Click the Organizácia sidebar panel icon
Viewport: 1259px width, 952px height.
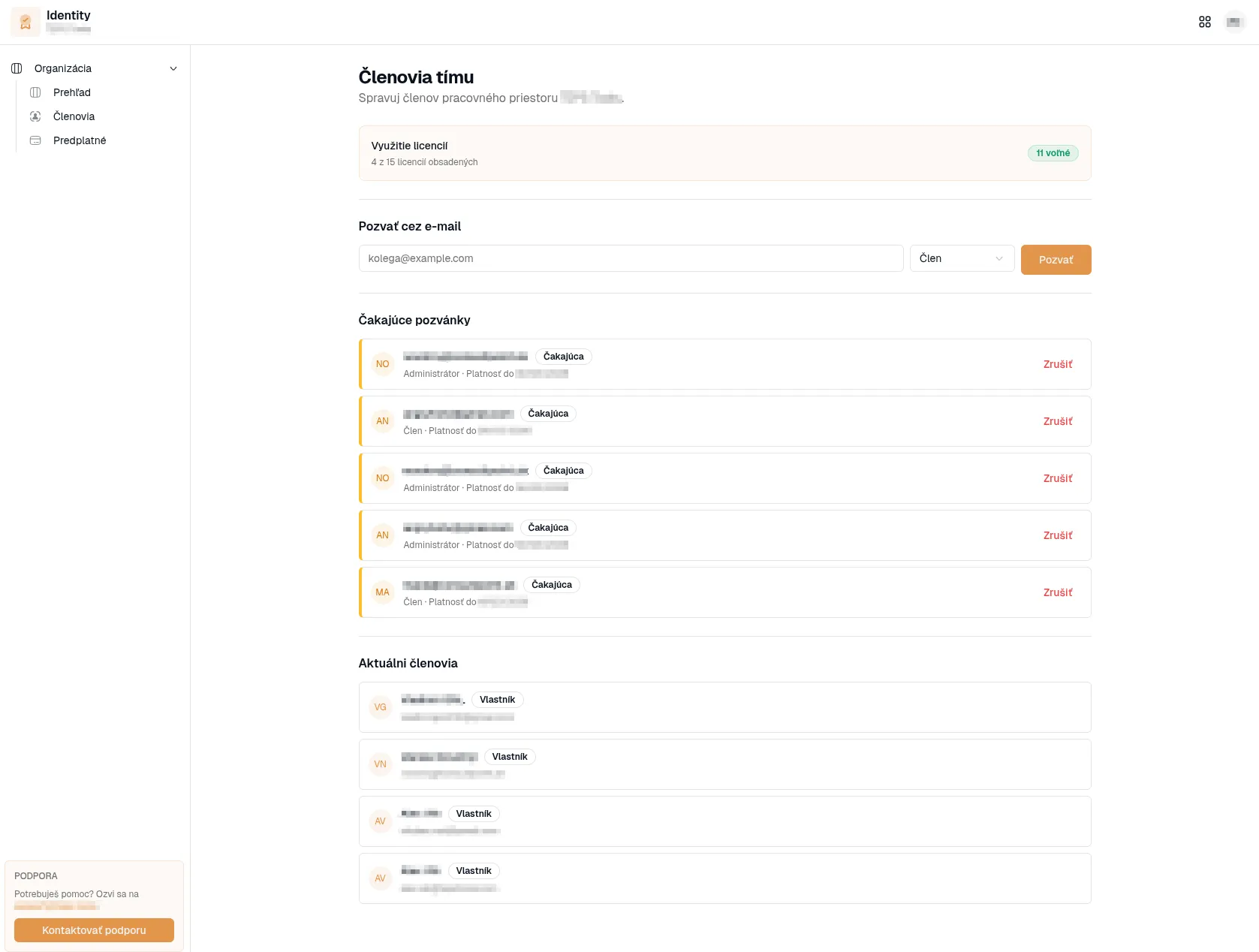click(17, 68)
